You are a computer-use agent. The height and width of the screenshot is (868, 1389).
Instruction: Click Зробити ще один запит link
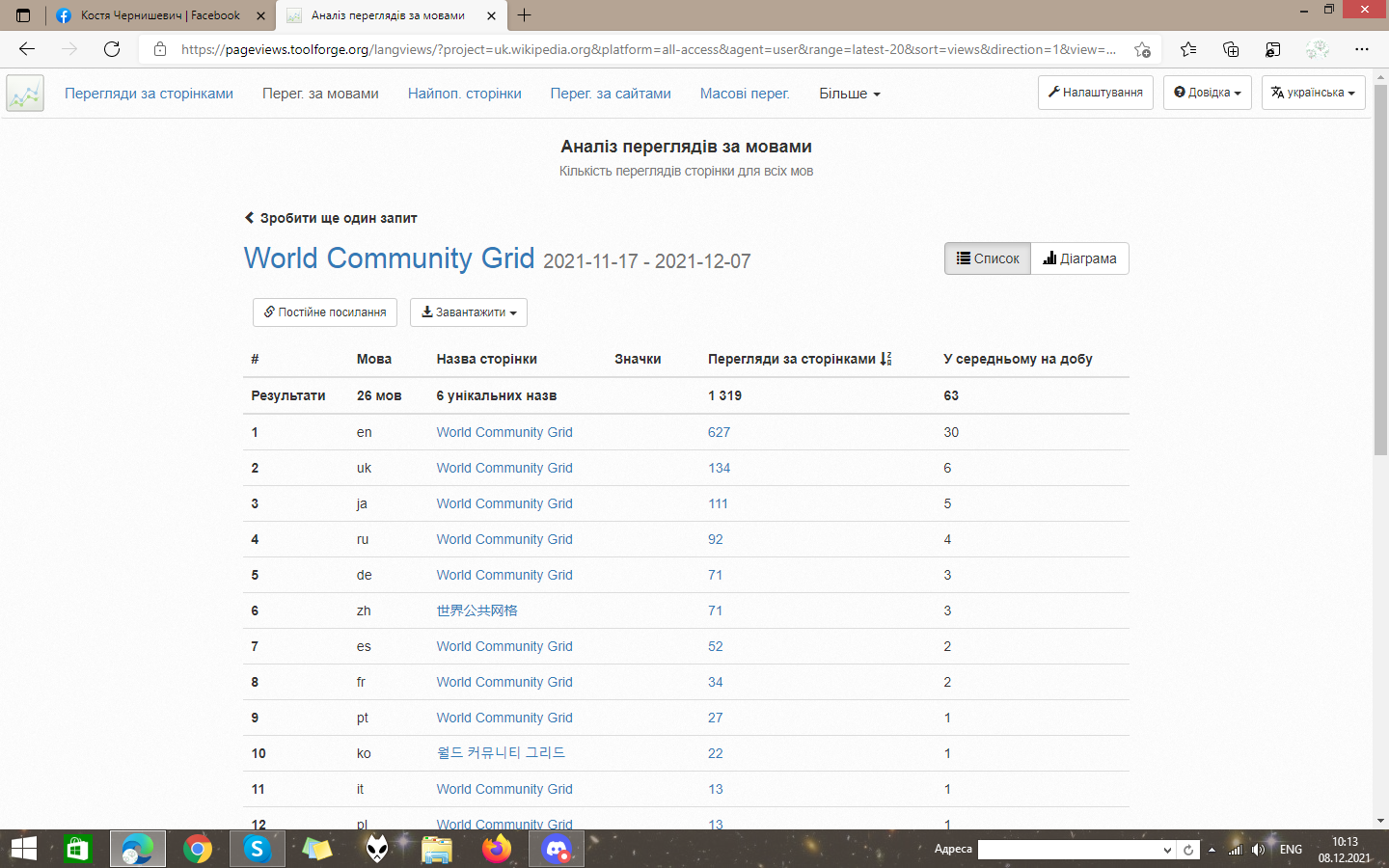coord(331,218)
